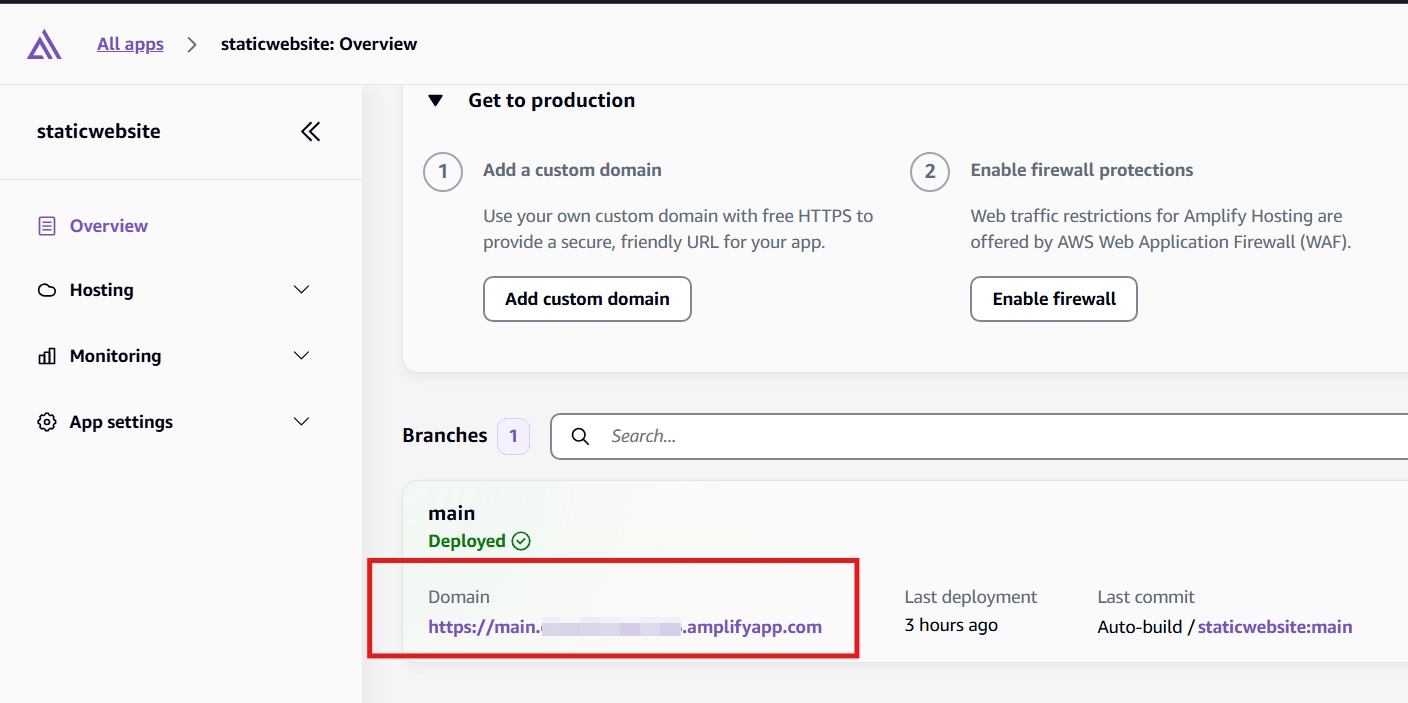Collapse the Get to production section
This screenshot has width=1408, height=703.
[x=435, y=101]
